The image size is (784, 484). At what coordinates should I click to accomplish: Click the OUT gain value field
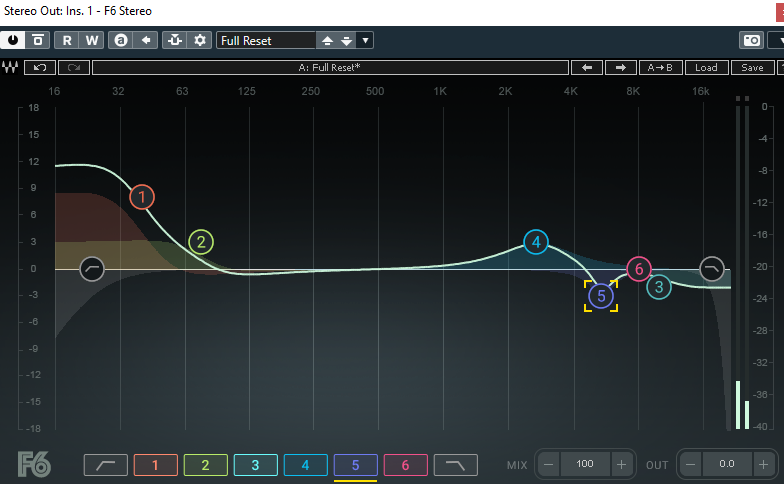(726, 464)
